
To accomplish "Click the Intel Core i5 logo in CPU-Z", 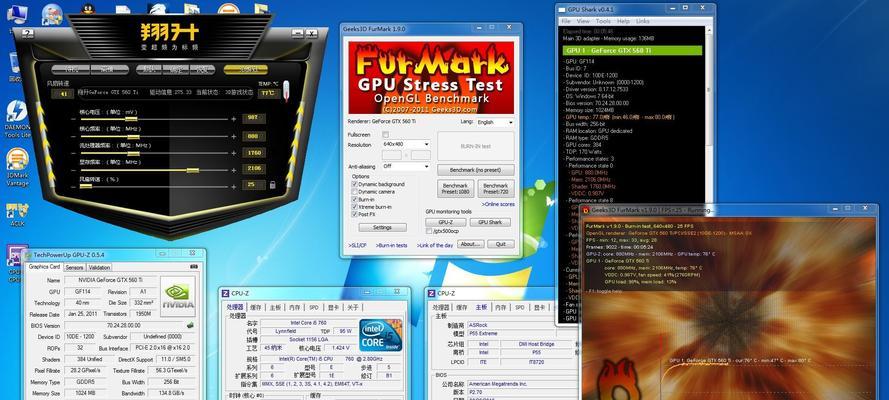I will [380, 335].
